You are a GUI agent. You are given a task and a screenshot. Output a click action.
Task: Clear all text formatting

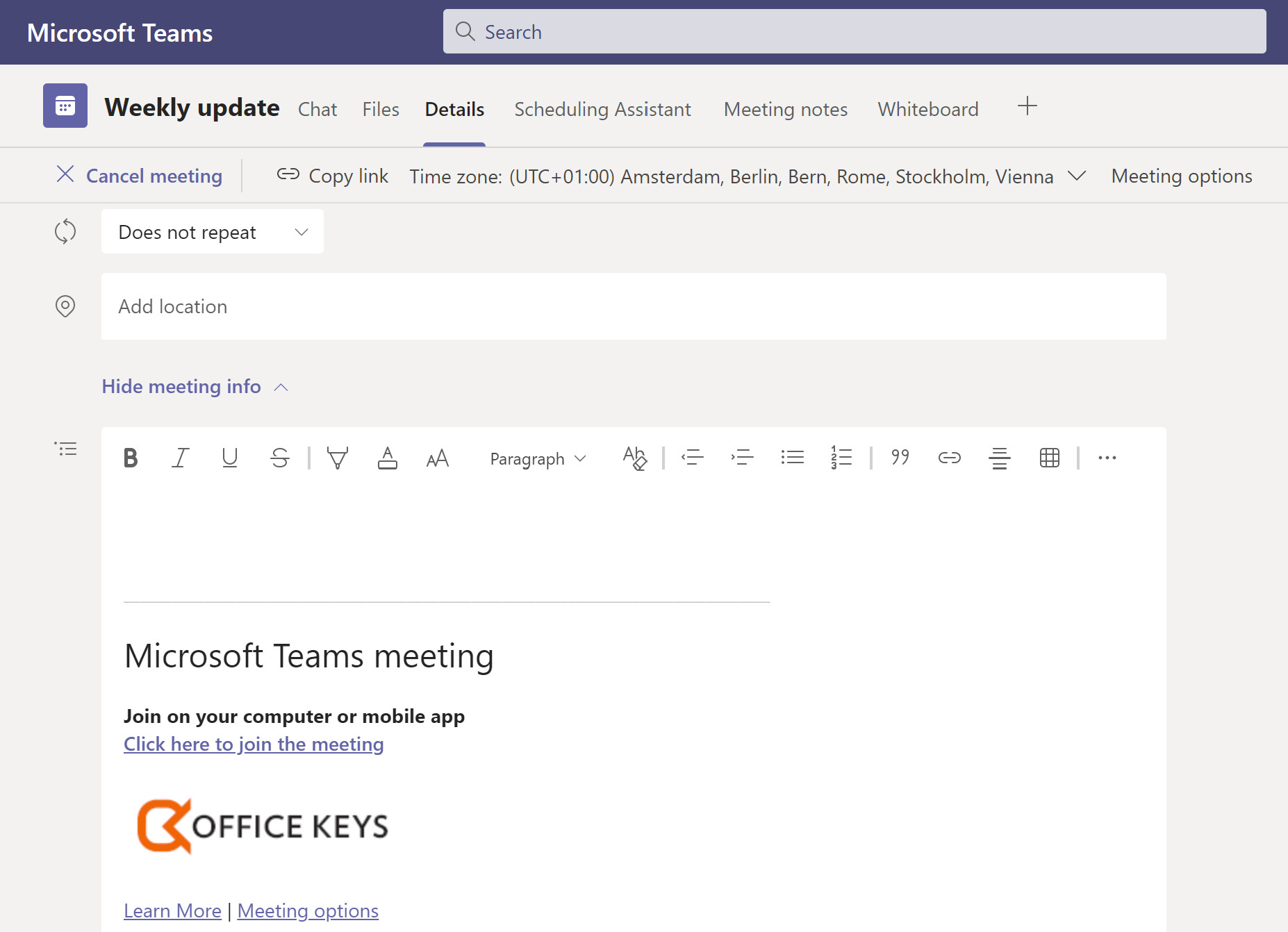click(635, 458)
